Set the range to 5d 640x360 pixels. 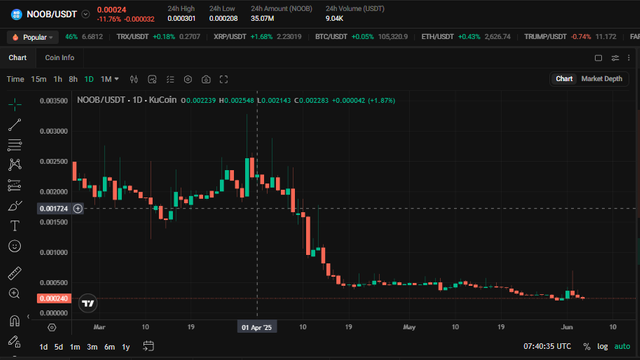[x=59, y=347]
